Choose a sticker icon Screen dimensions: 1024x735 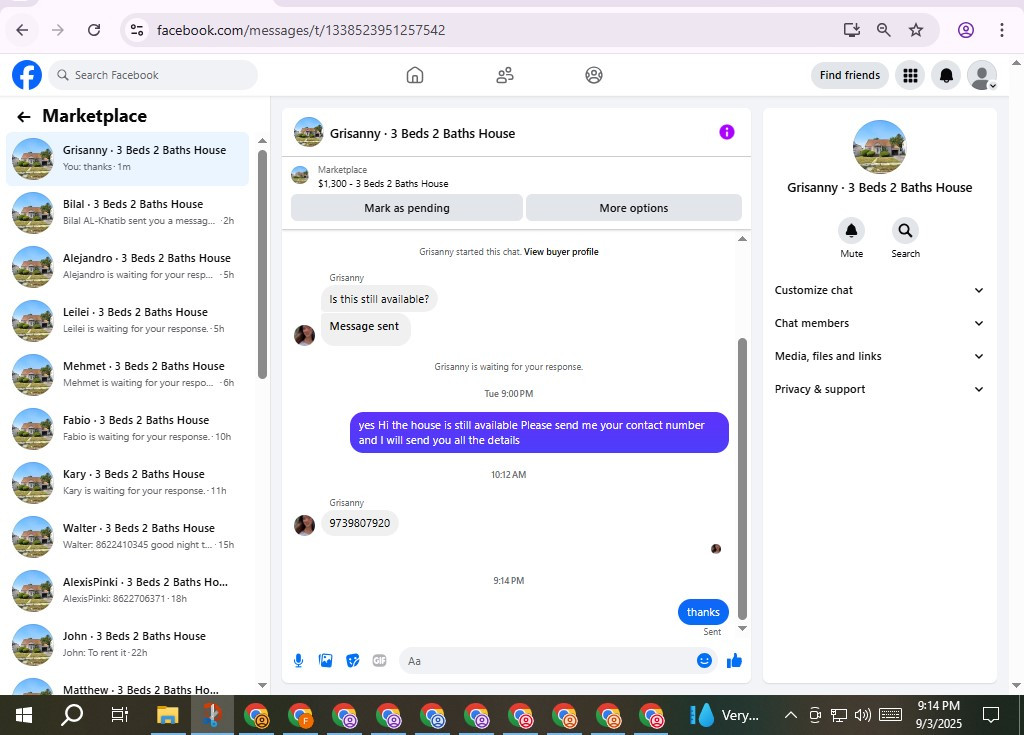[x=353, y=661]
